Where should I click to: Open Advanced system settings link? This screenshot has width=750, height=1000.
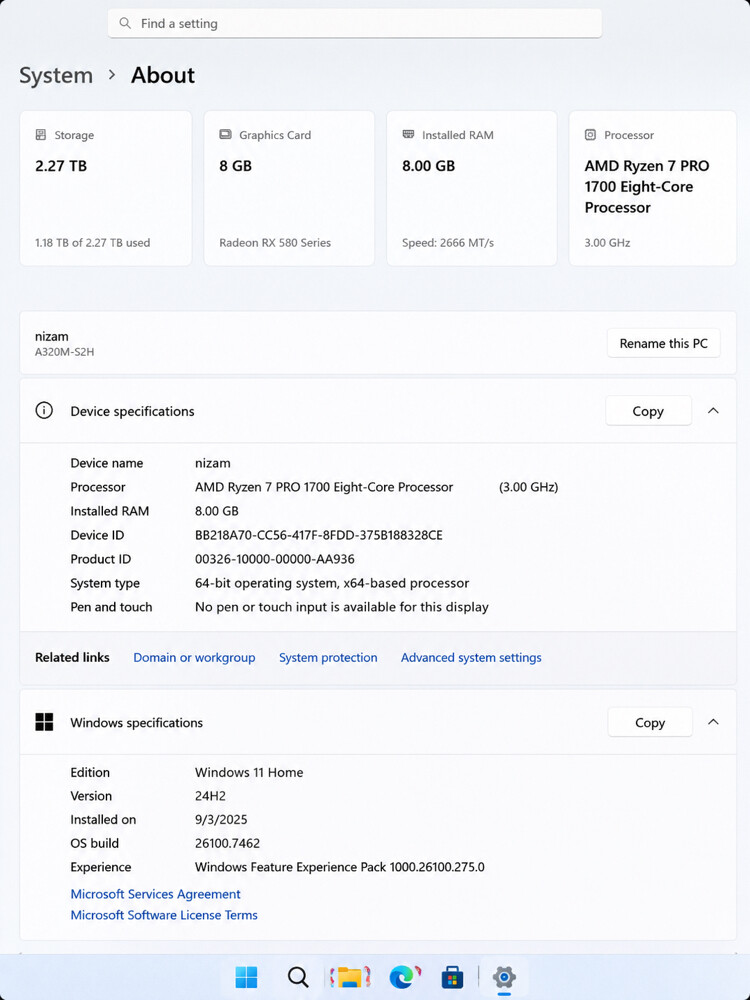[471, 658]
